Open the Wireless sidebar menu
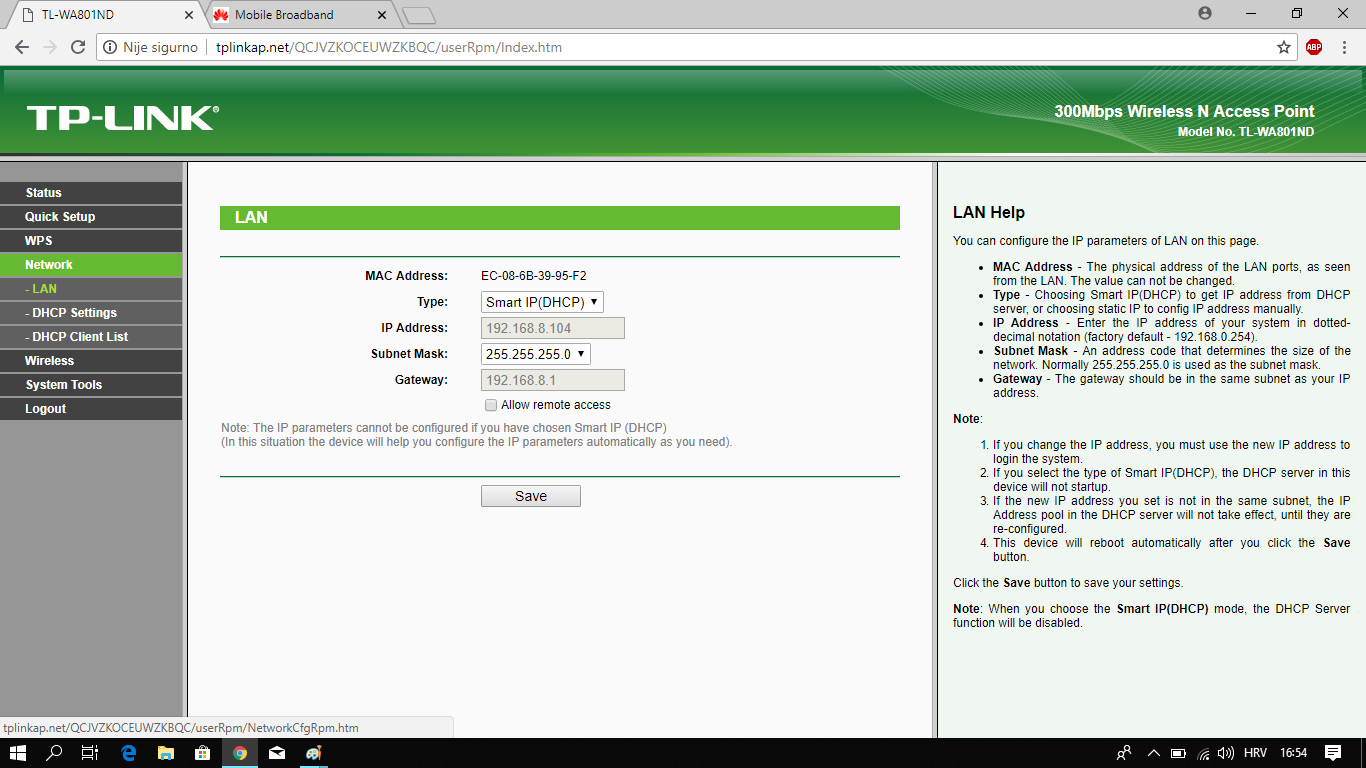 [x=91, y=361]
